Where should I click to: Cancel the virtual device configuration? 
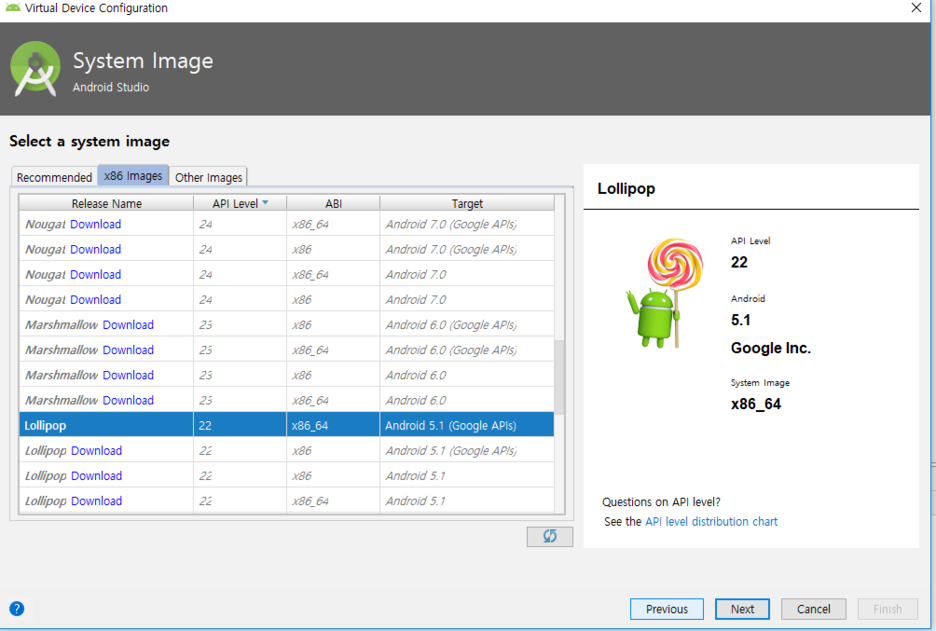pyautogui.click(x=813, y=609)
